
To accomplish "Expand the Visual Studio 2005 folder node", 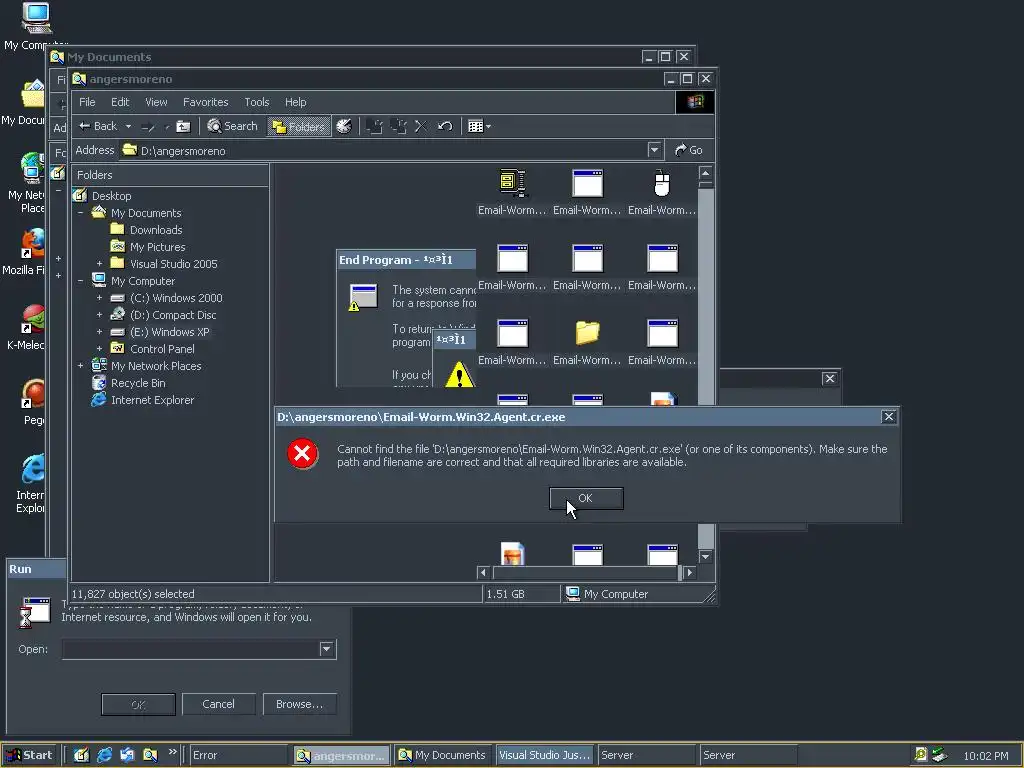I will 99,264.
